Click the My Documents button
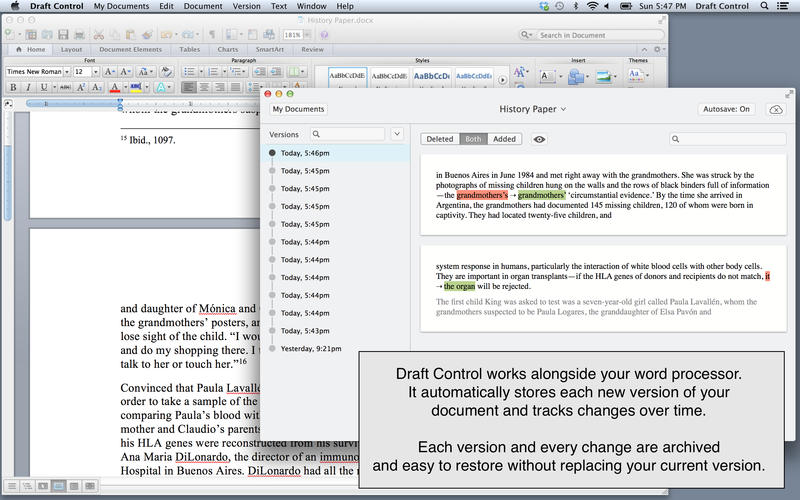 (298, 109)
